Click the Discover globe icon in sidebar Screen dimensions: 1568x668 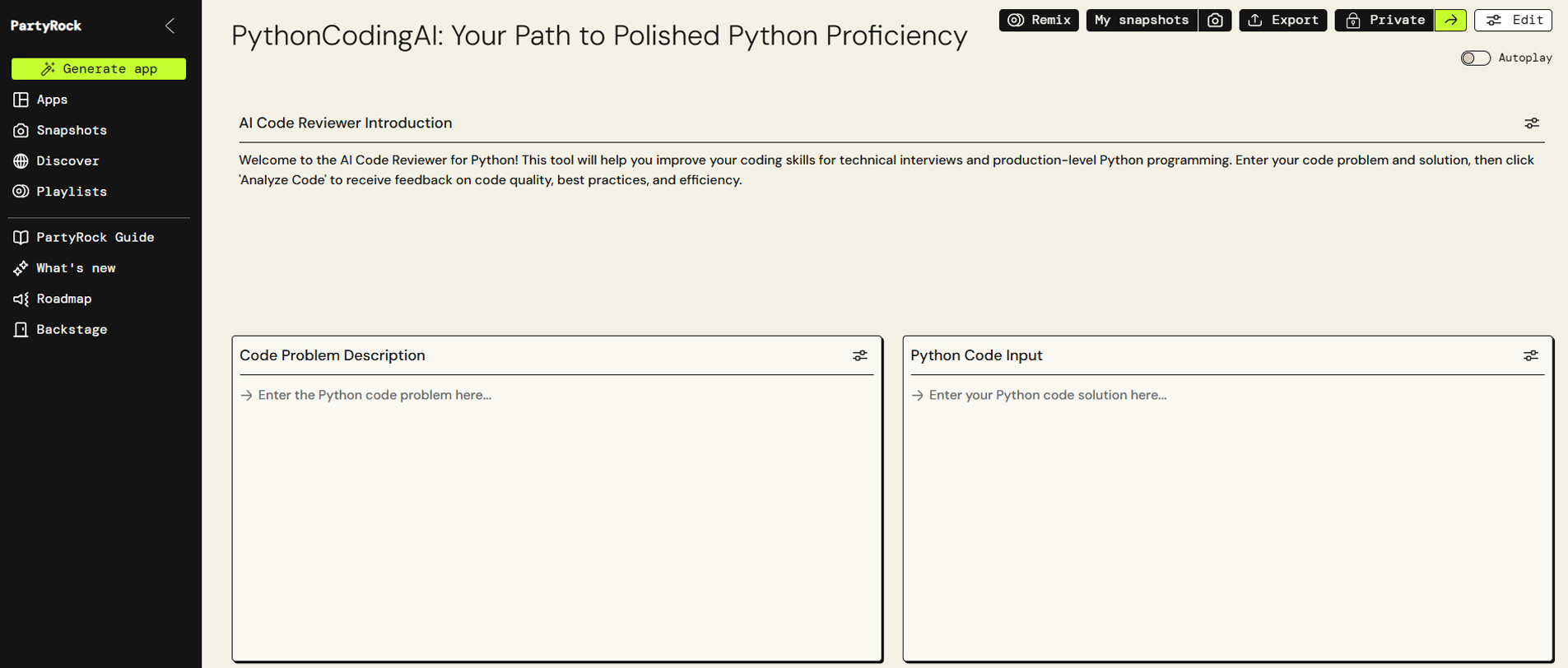21,161
